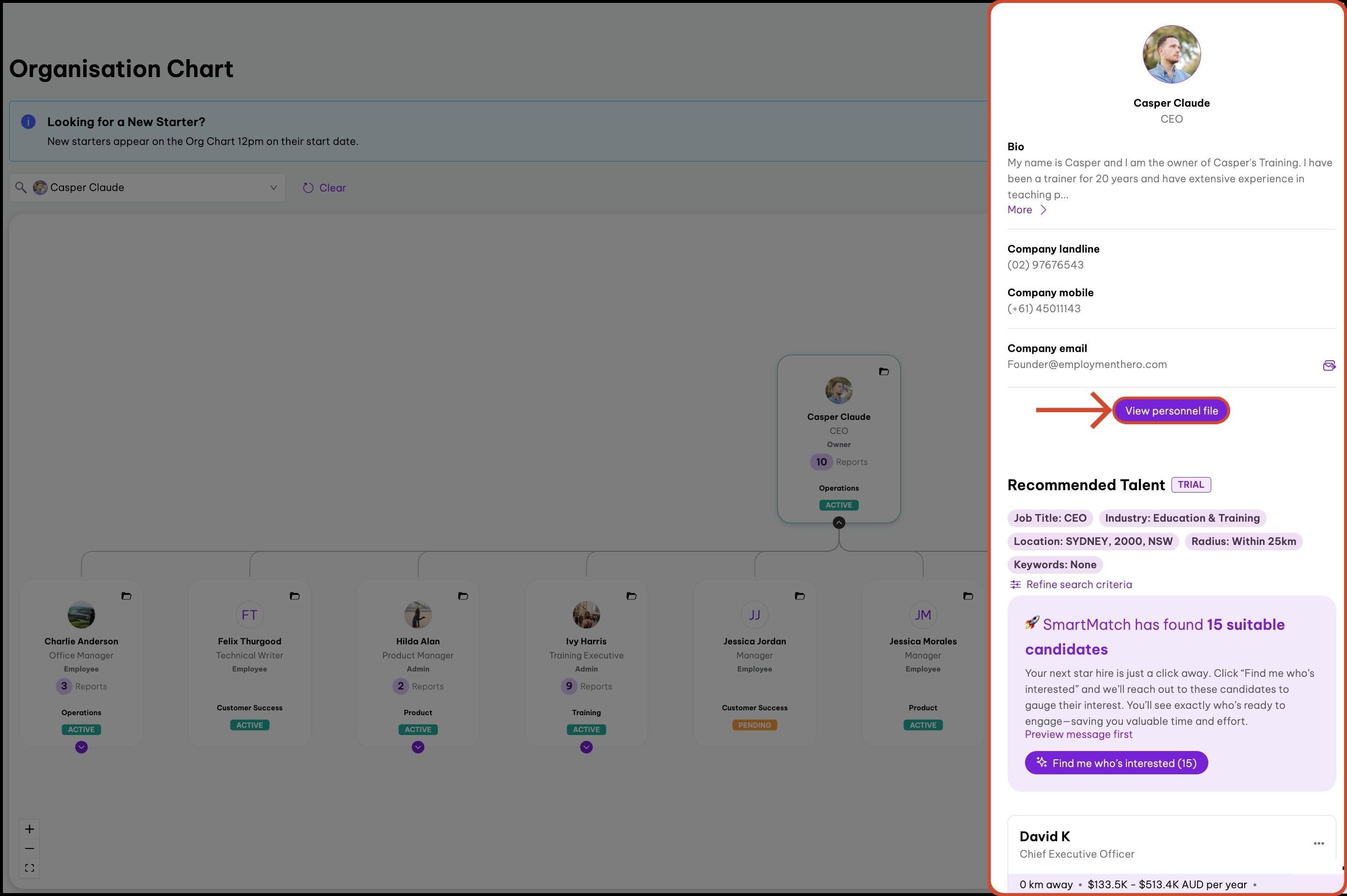This screenshot has height=896, width=1347.
Task: Expand Charlie Anderson's reports
Action: click(x=81, y=747)
